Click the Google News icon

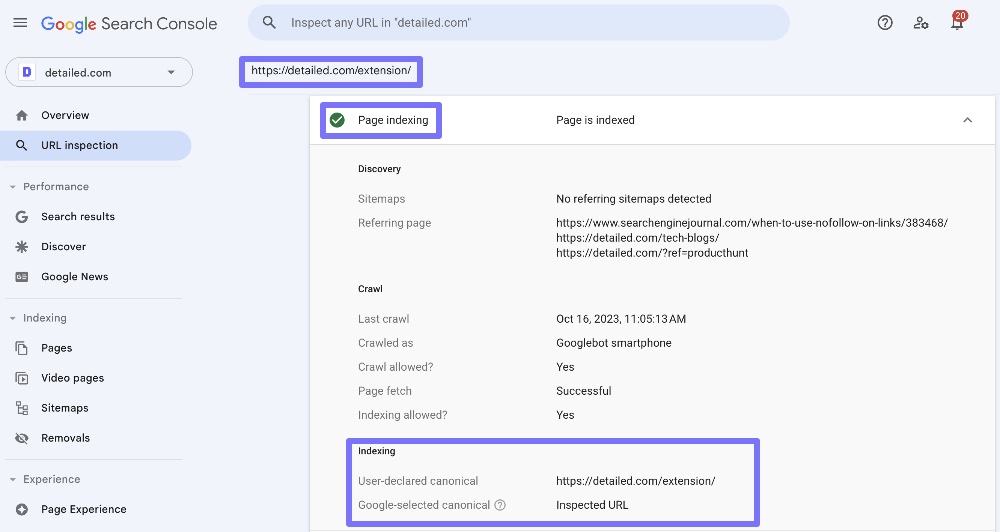coord(22,277)
